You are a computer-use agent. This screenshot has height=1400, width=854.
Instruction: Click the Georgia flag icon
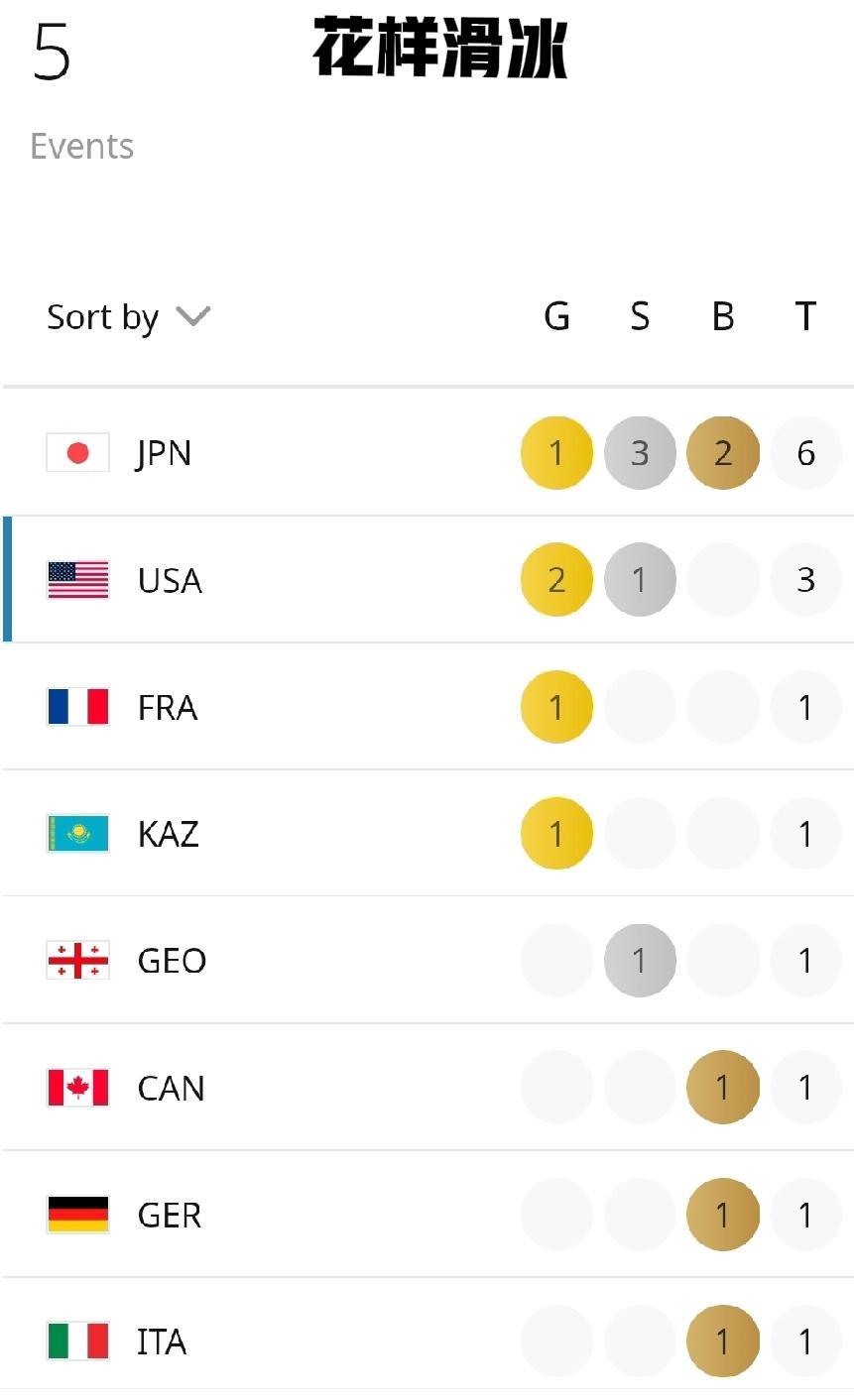77,961
